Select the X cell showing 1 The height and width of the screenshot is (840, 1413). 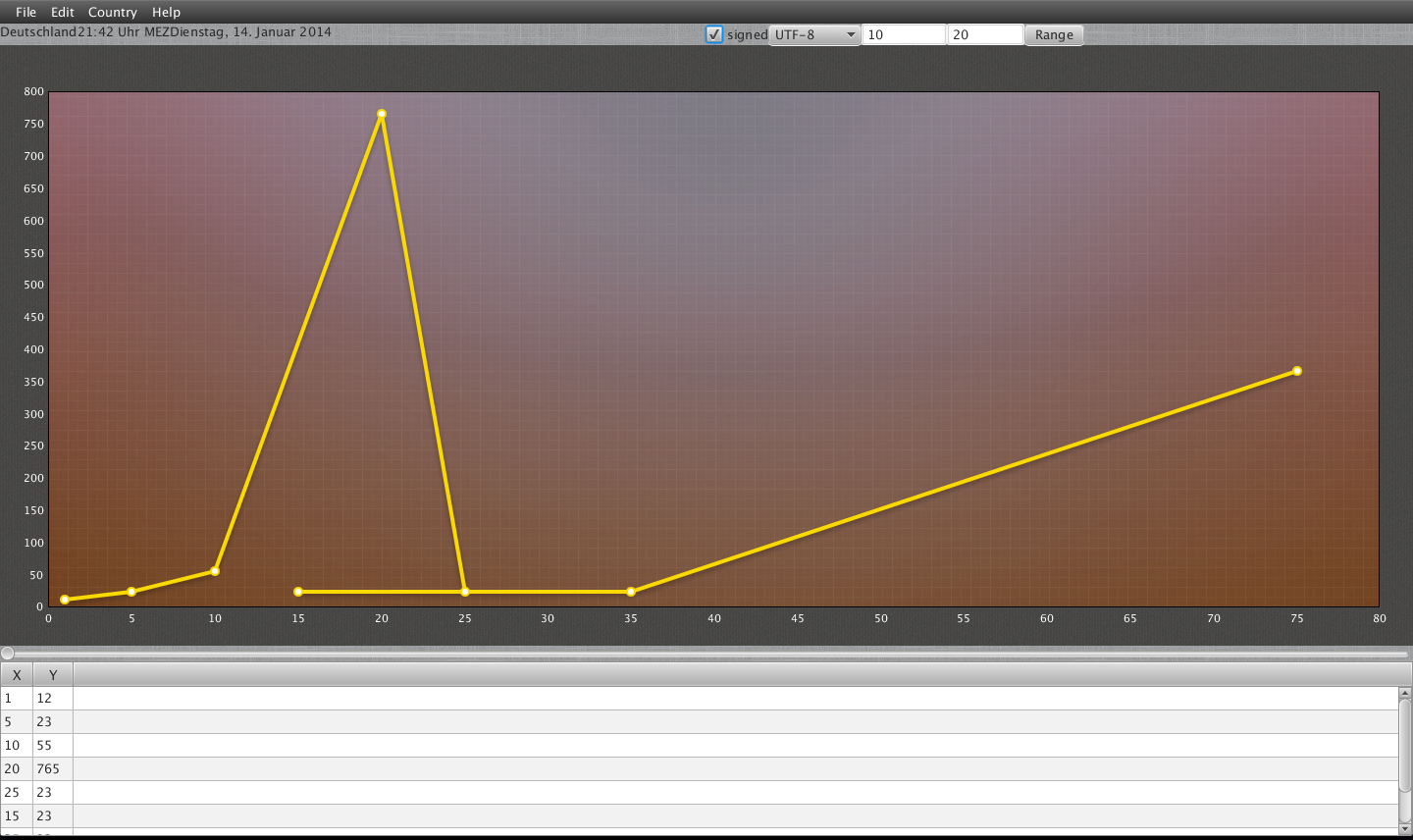pyautogui.click(x=17, y=698)
